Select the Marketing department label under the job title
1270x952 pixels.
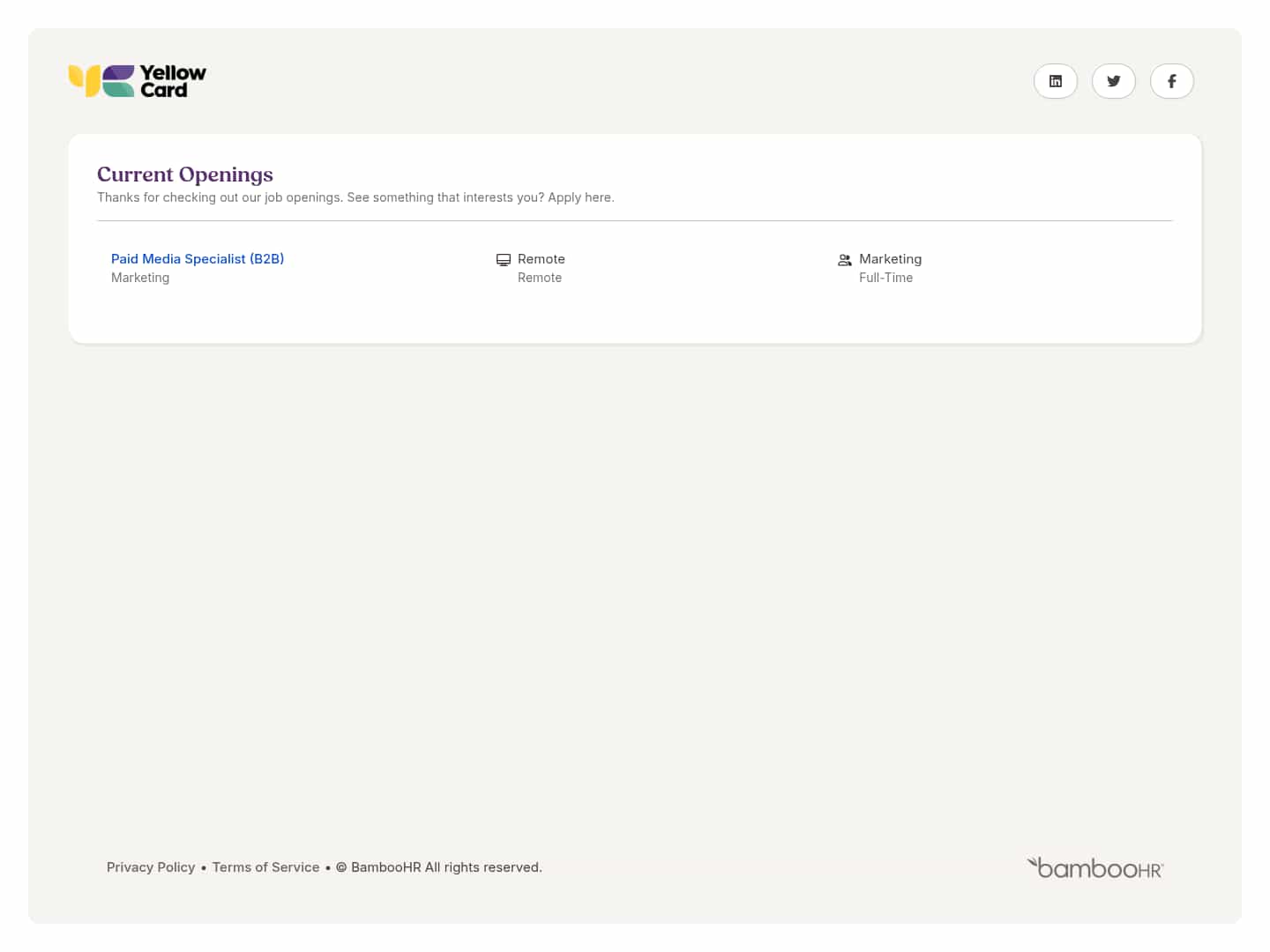140,278
